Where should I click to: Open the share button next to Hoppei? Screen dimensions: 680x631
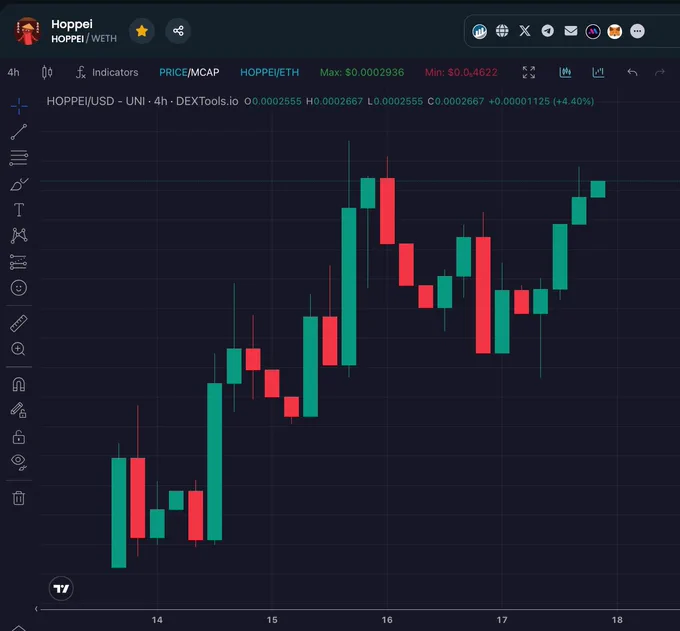tap(178, 31)
